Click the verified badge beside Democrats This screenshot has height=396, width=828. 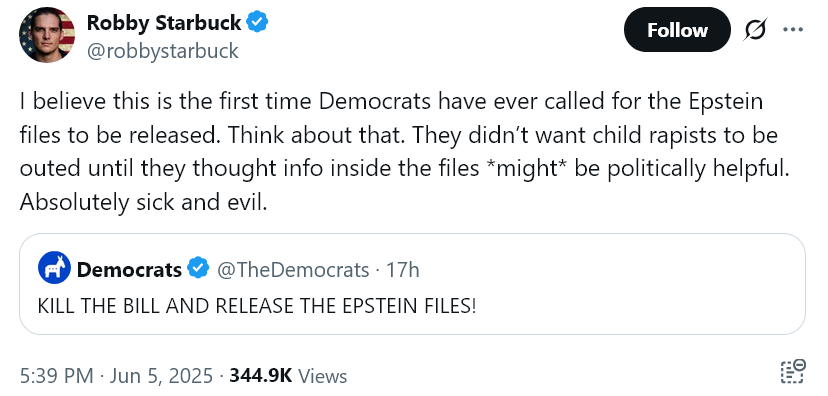[x=199, y=269]
